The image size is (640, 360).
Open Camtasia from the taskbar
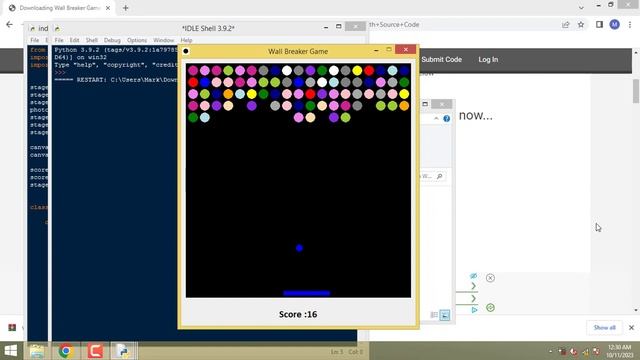(x=95, y=351)
